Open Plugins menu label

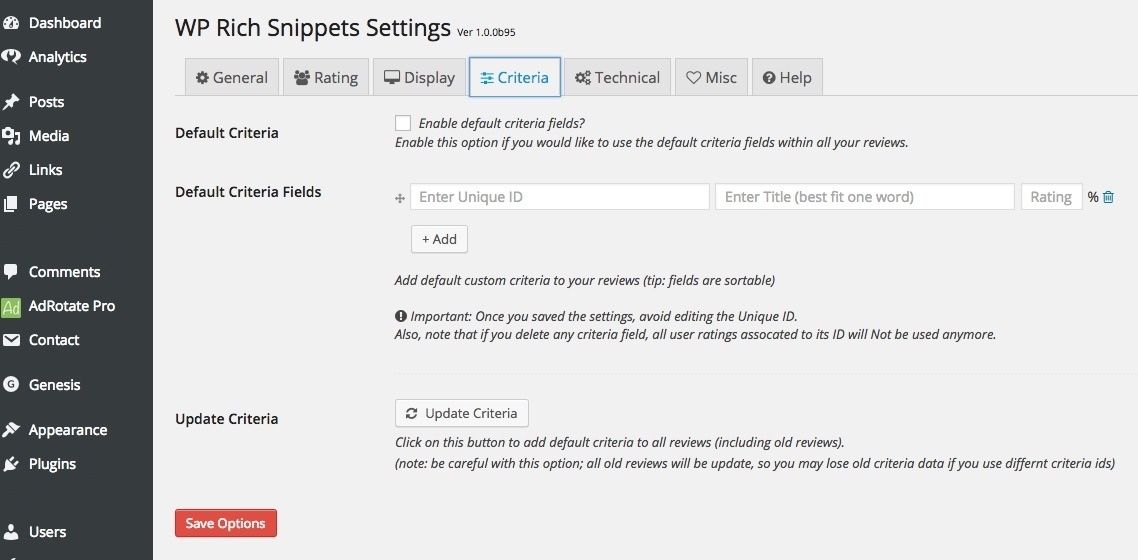tap(52, 464)
